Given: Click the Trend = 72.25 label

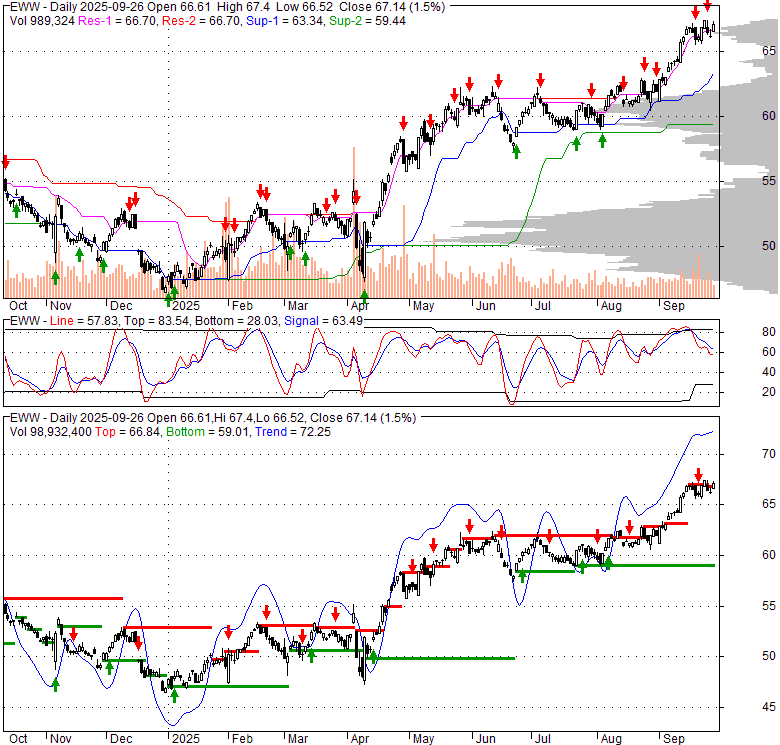Looking at the screenshot, I should 293,432.
